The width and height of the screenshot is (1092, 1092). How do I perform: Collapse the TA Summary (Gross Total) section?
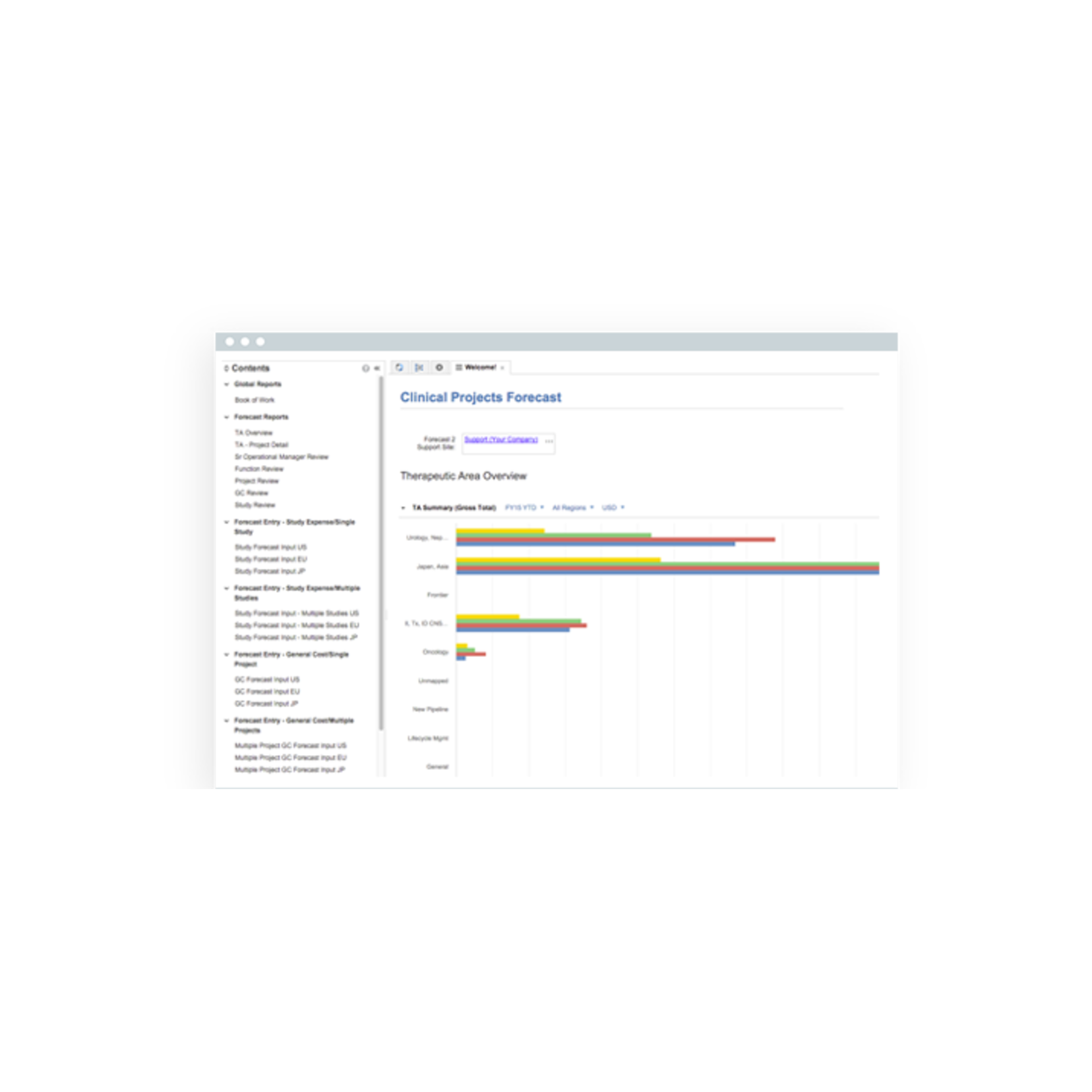pos(402,507)
